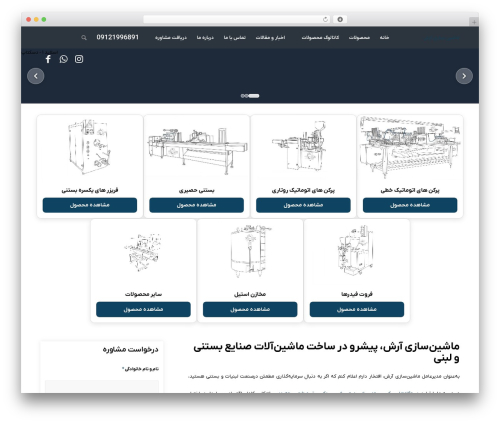View product button under پرکن های اتوماتیک خطی
Image resolution: width=500 pixels, height=423 pixels.
click(x=410, y=205)
